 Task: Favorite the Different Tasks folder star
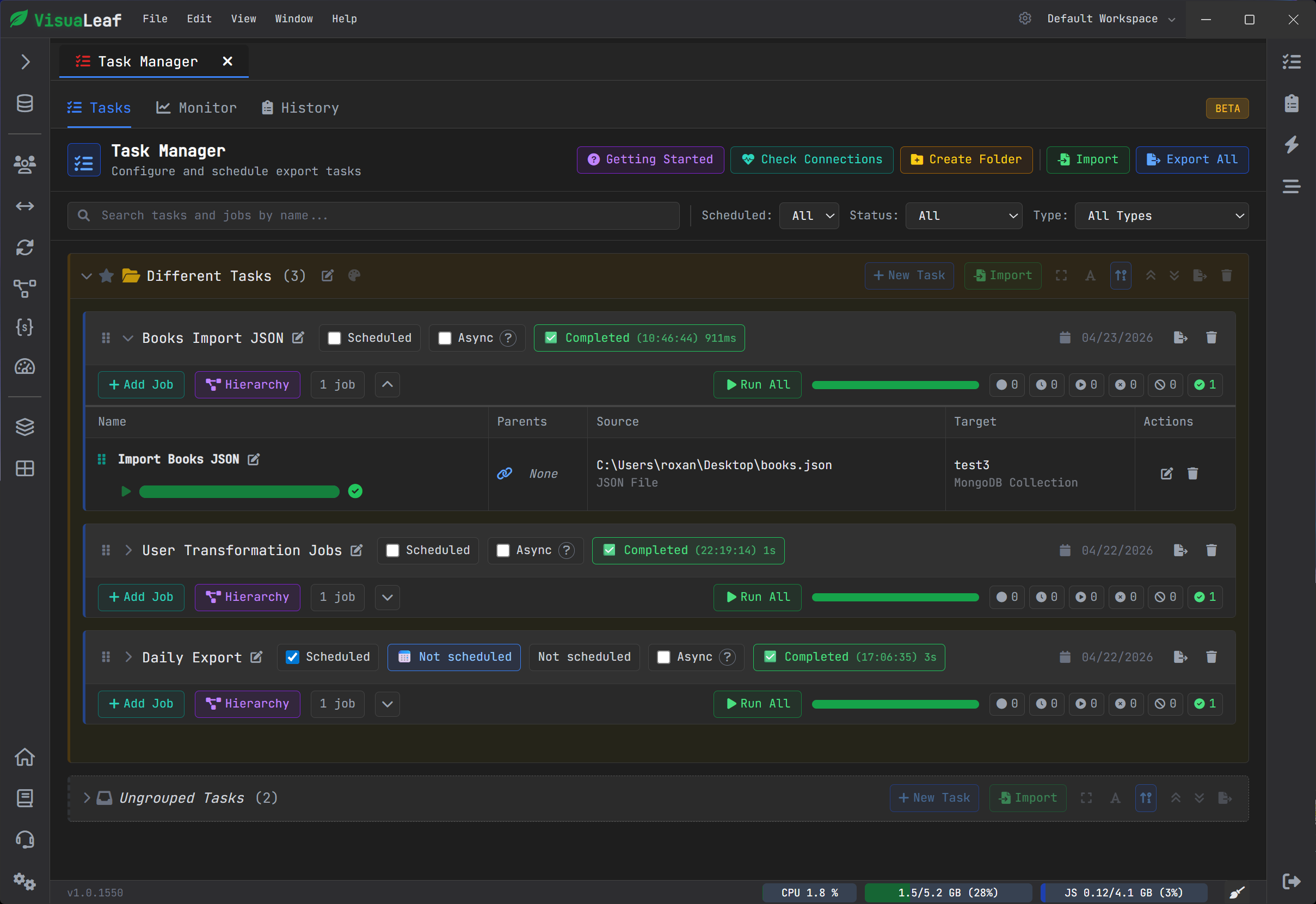coord(107,276)
